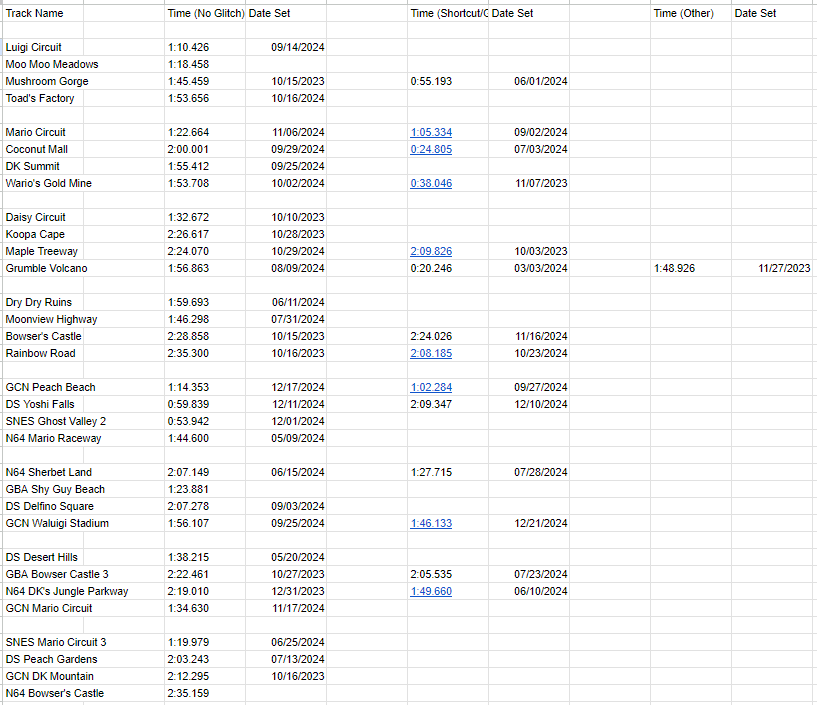817x705 pixels.
Task: Select the Dry Dry Ruins cell
Action: 43,302
